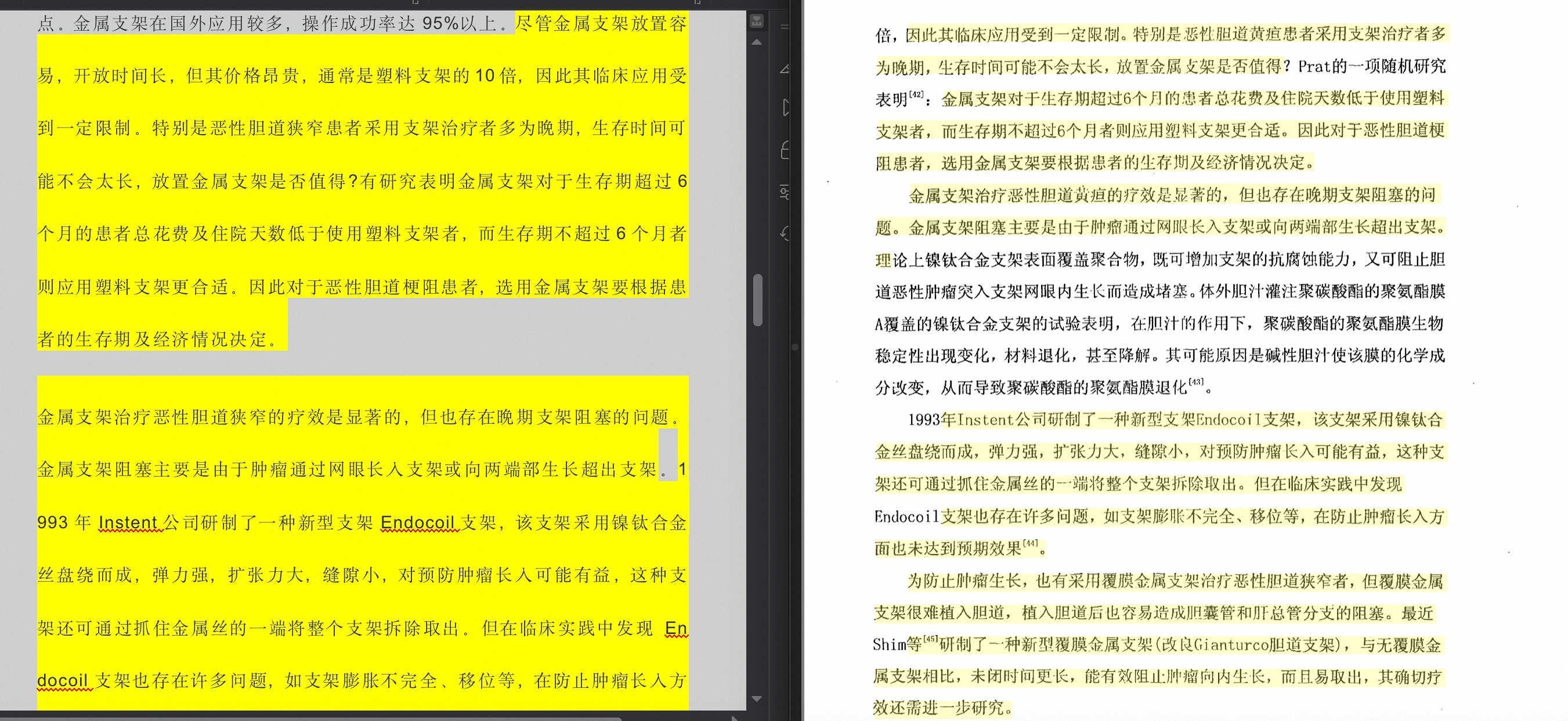
Task: Open the hamburger menu icon in the dark sidebar
Action: [785, 27]
